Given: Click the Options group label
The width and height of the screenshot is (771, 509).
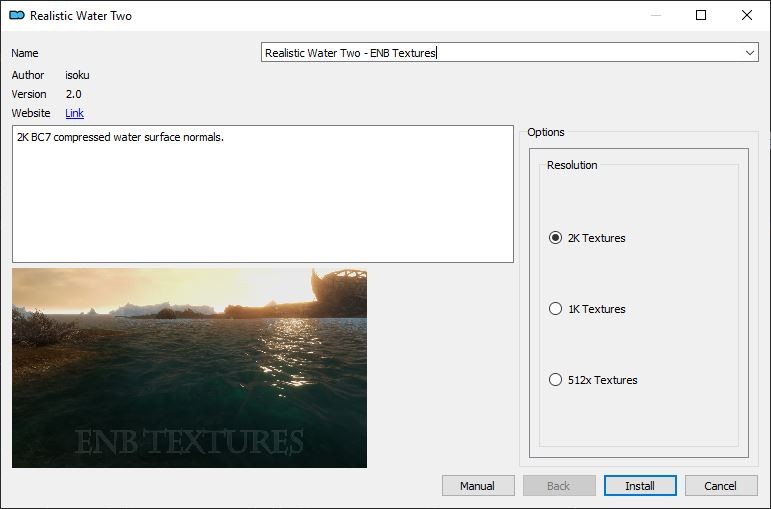Looking at the screenshot, I should pos(546,132).
